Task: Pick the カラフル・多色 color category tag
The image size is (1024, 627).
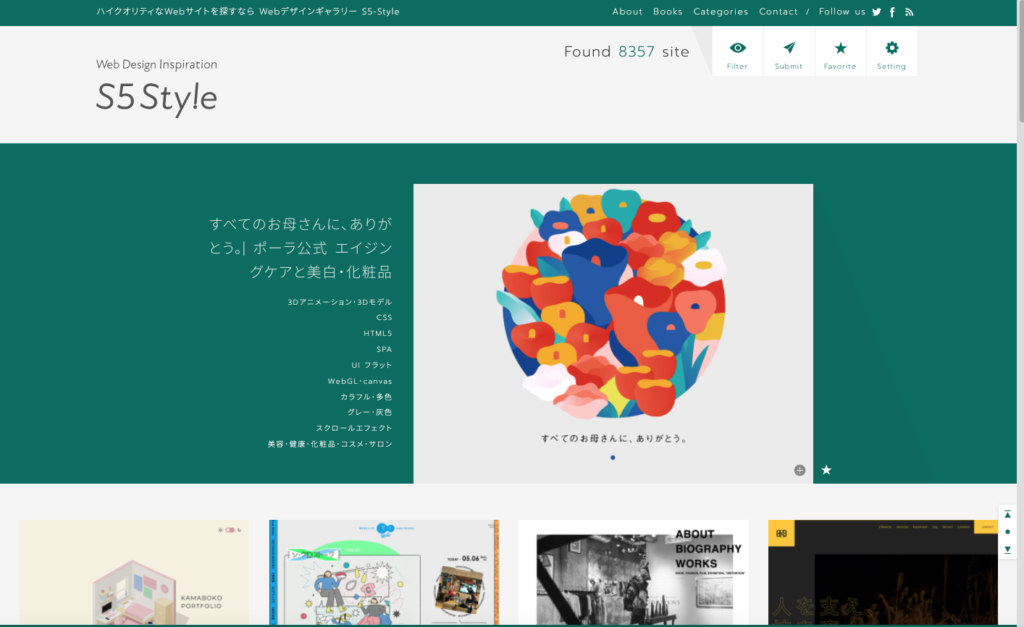Action: [366, 397]
